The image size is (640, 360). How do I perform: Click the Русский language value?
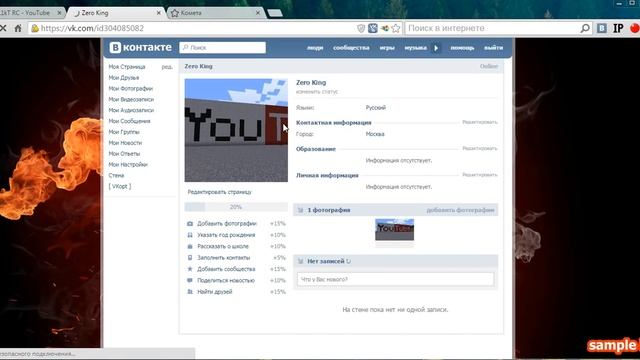pyautogui.click(x=376, y=108)
